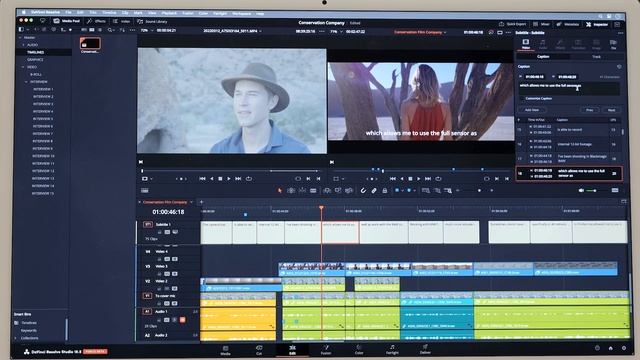This screenshot has width=640, height=360.
Task: Select the B-ROLL bin
Action: click(36, 74)
